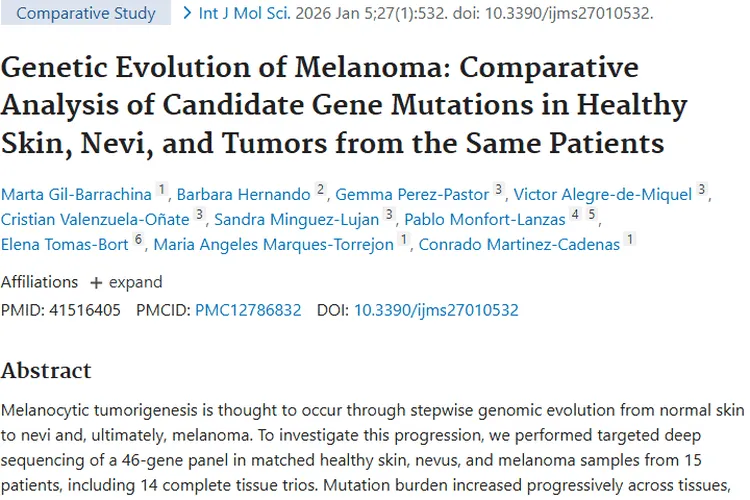This screenshot has height=500, width=750.
Task: Show affiliation 2 next to Hernando
Action: pyautogui.click(x=321, y=189)
